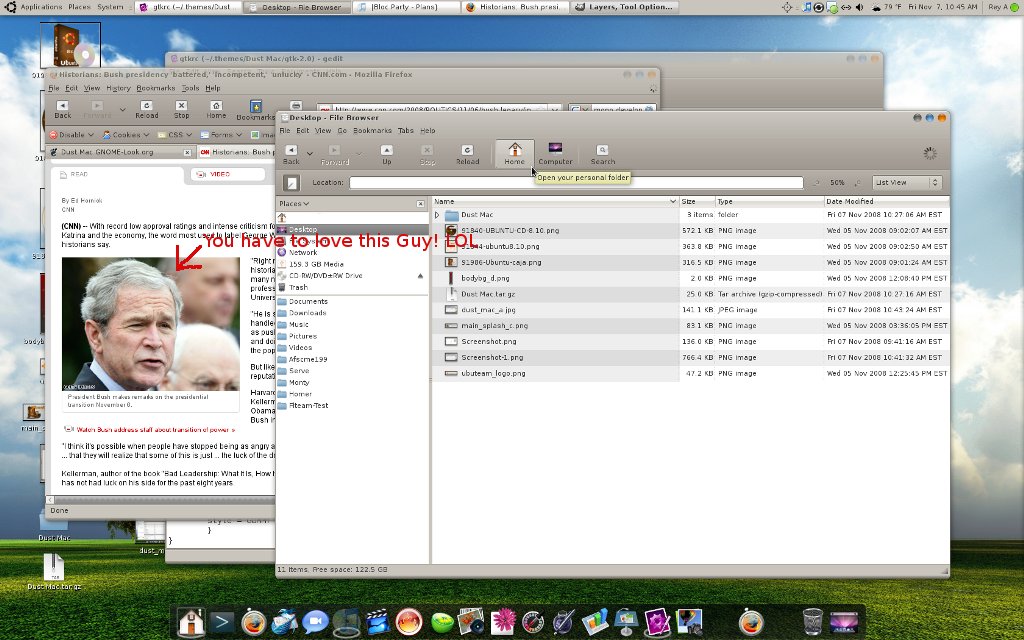Click the Stop button in Firefox
This screenshot has height=640, width=1024.
[x=182, y=110]
